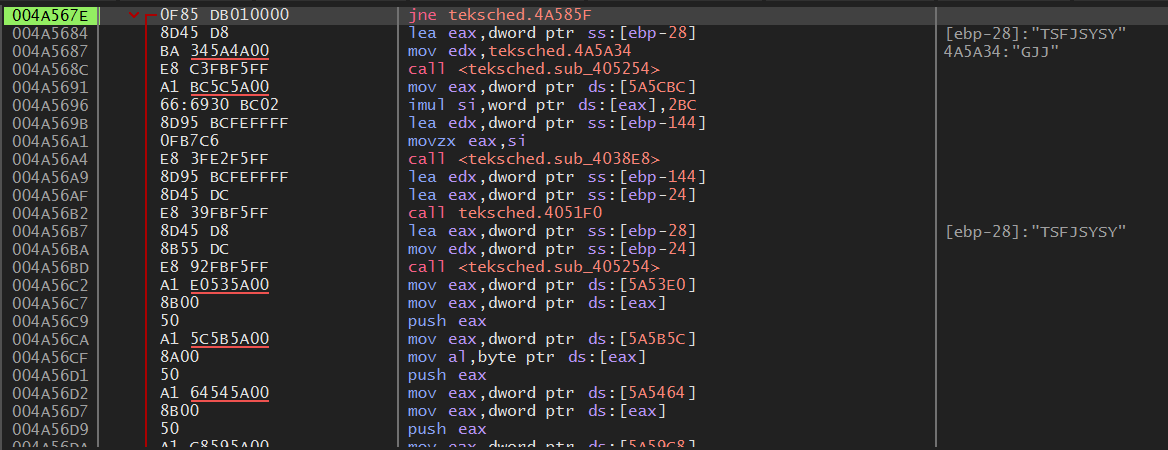The image size is (1168, 450).
Task: Click instruction mov eax,dword ptr ds:[5A53E0]
Action: click(x=552, y=285)
